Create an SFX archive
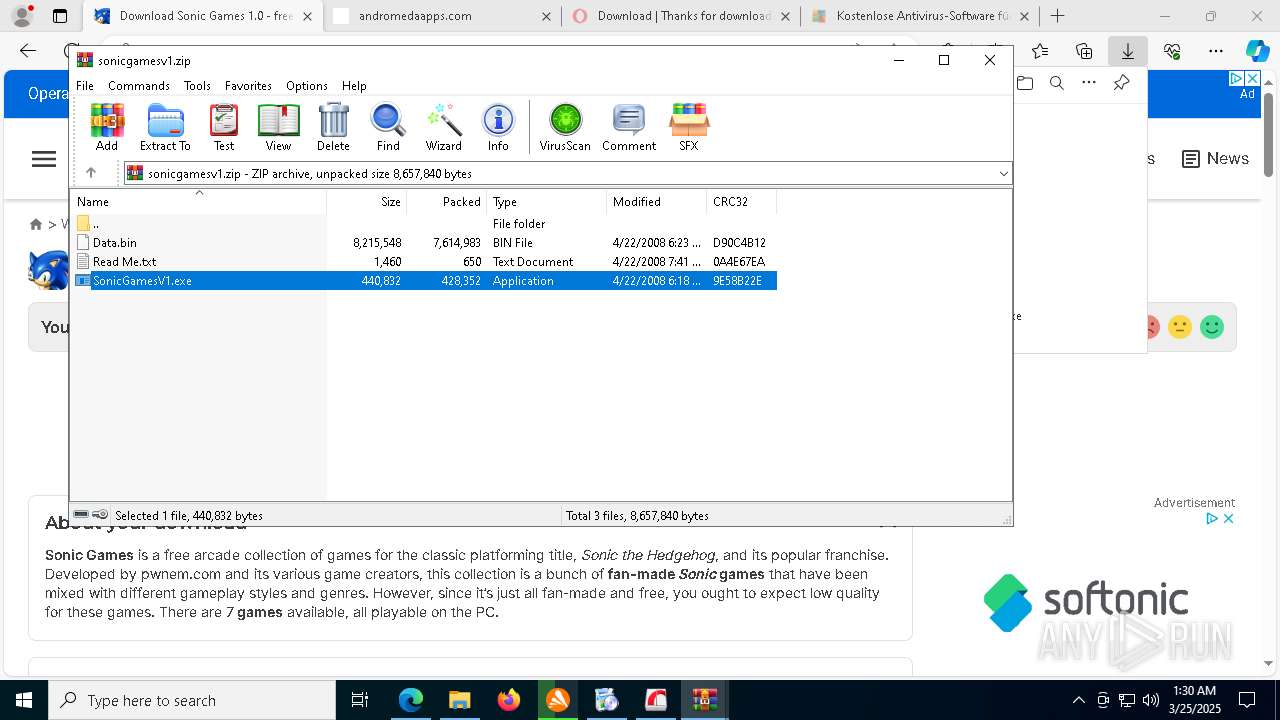The height and width of the screenshot is (720, 1280). coord(689,127)
